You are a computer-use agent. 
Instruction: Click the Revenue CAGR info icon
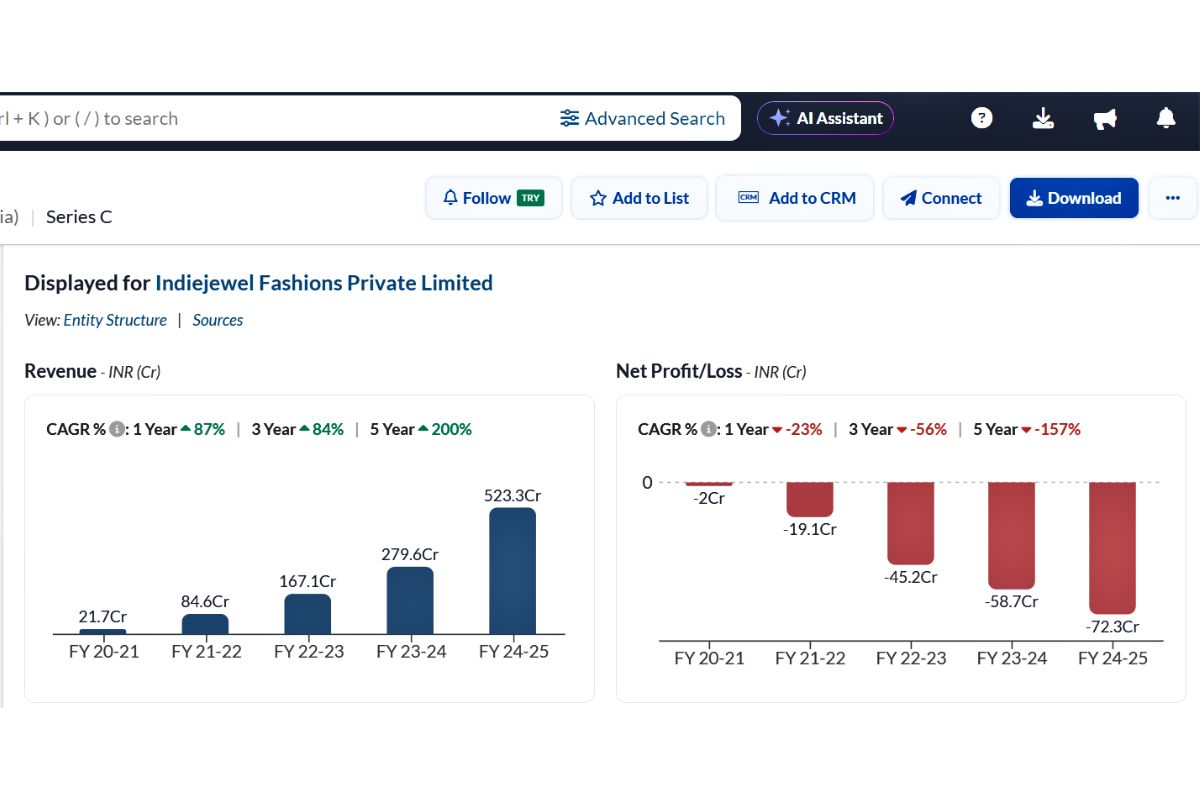[x=117, y=429]
